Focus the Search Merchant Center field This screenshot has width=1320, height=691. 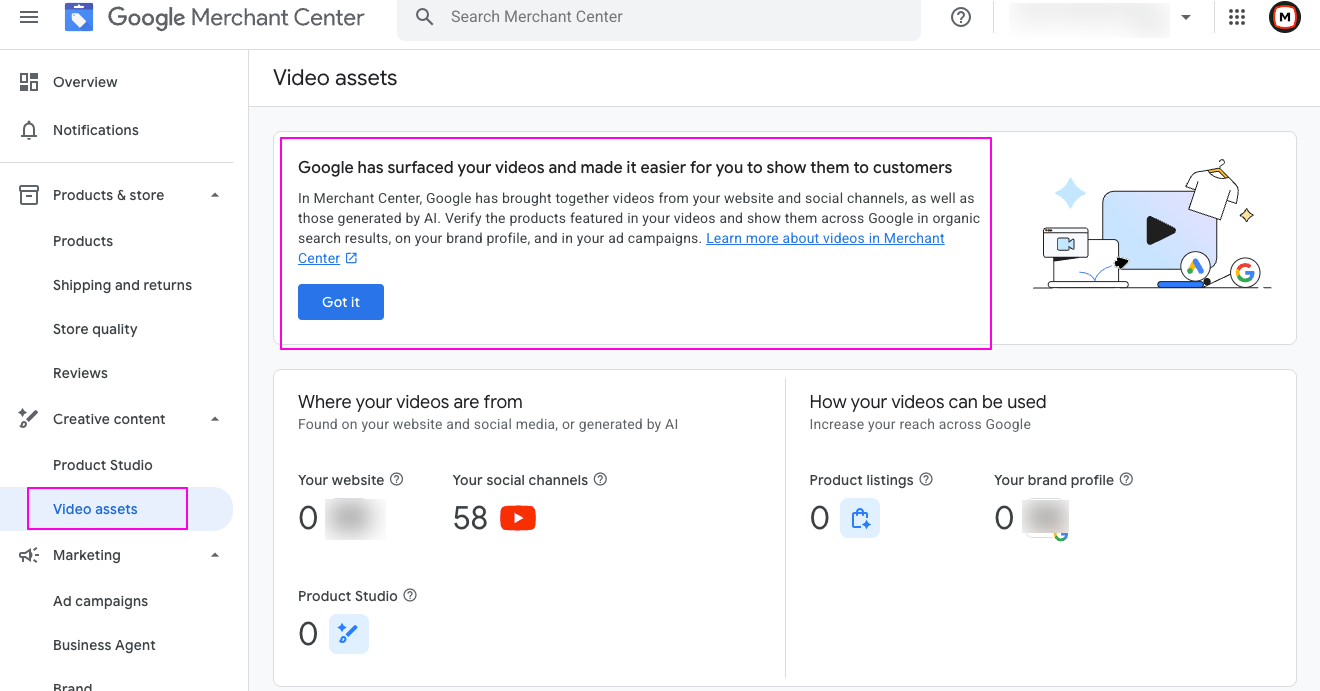tap(658, 17)
